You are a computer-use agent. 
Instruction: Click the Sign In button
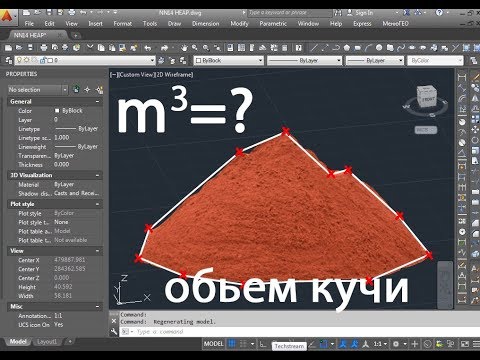[360, 13]
